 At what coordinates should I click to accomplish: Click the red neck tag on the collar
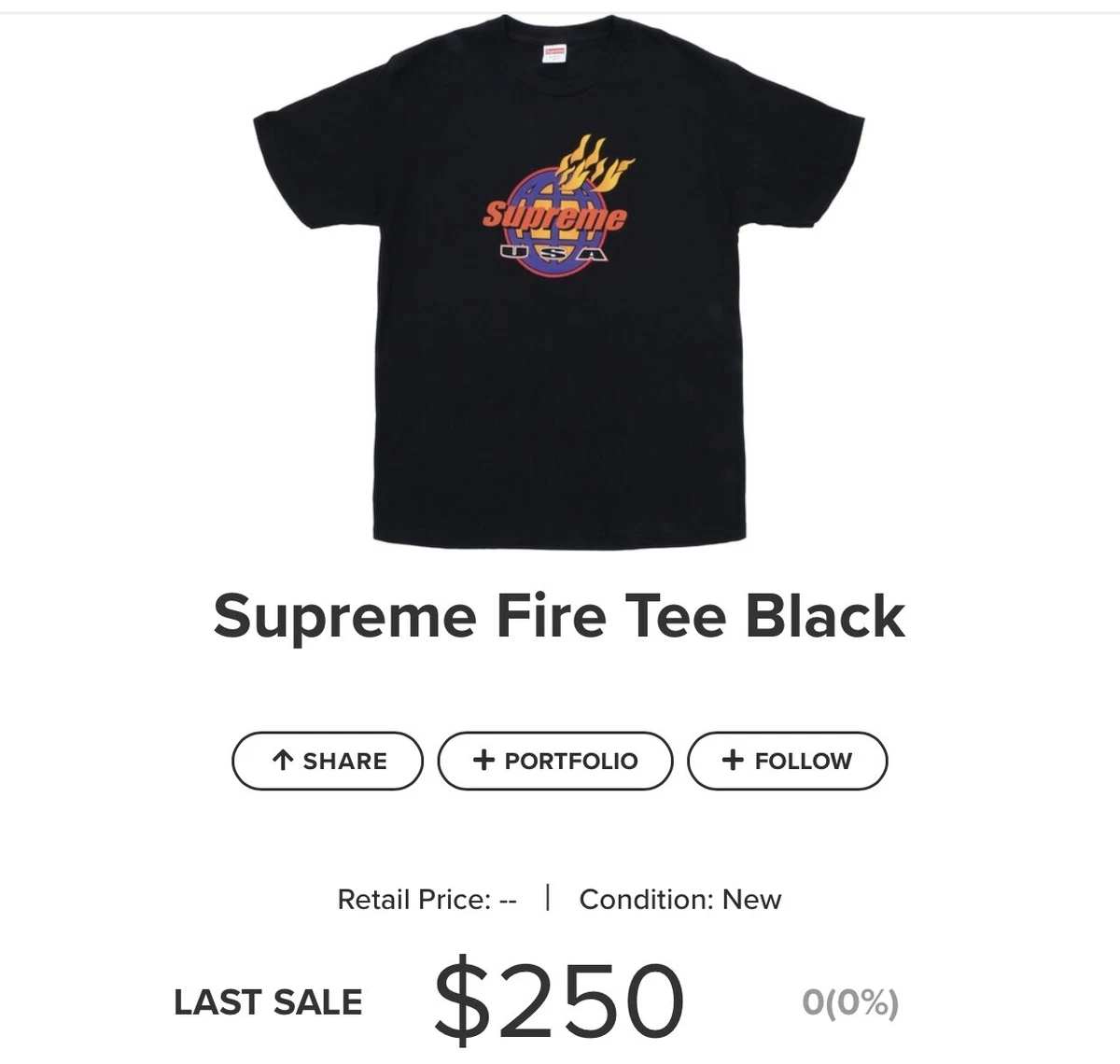tap(556, 49)
